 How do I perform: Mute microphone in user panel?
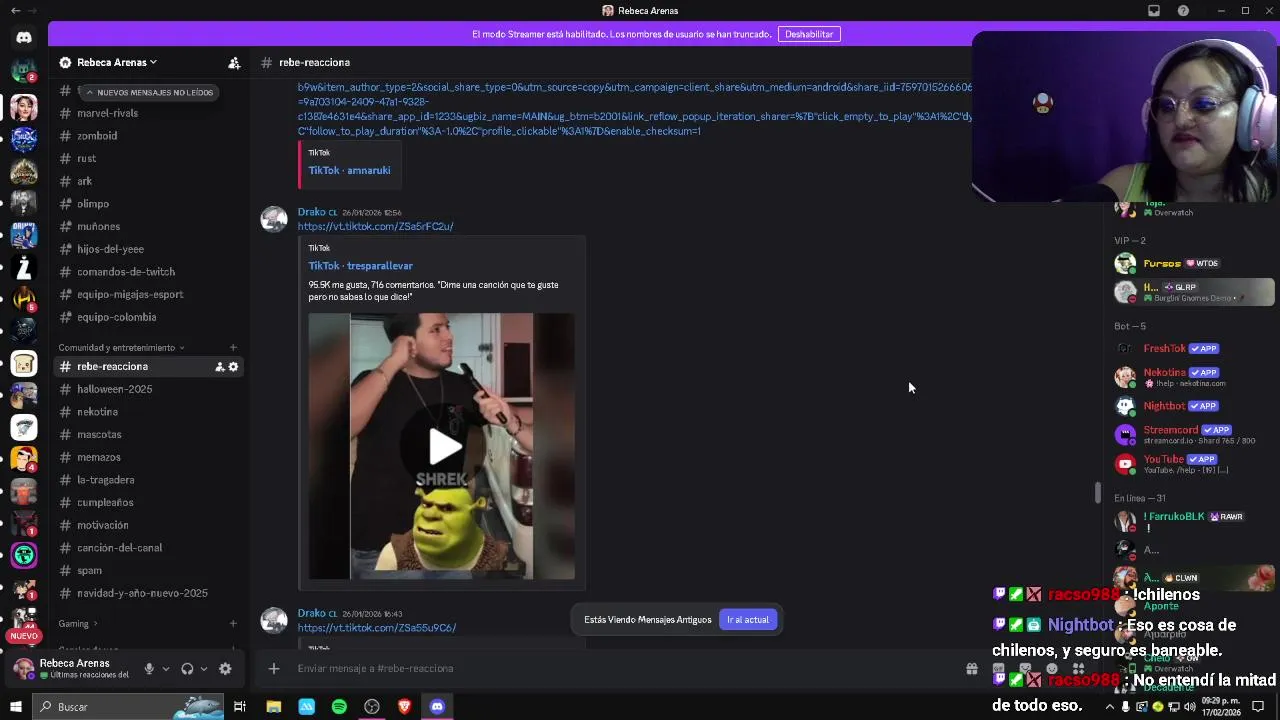point(149,669)
